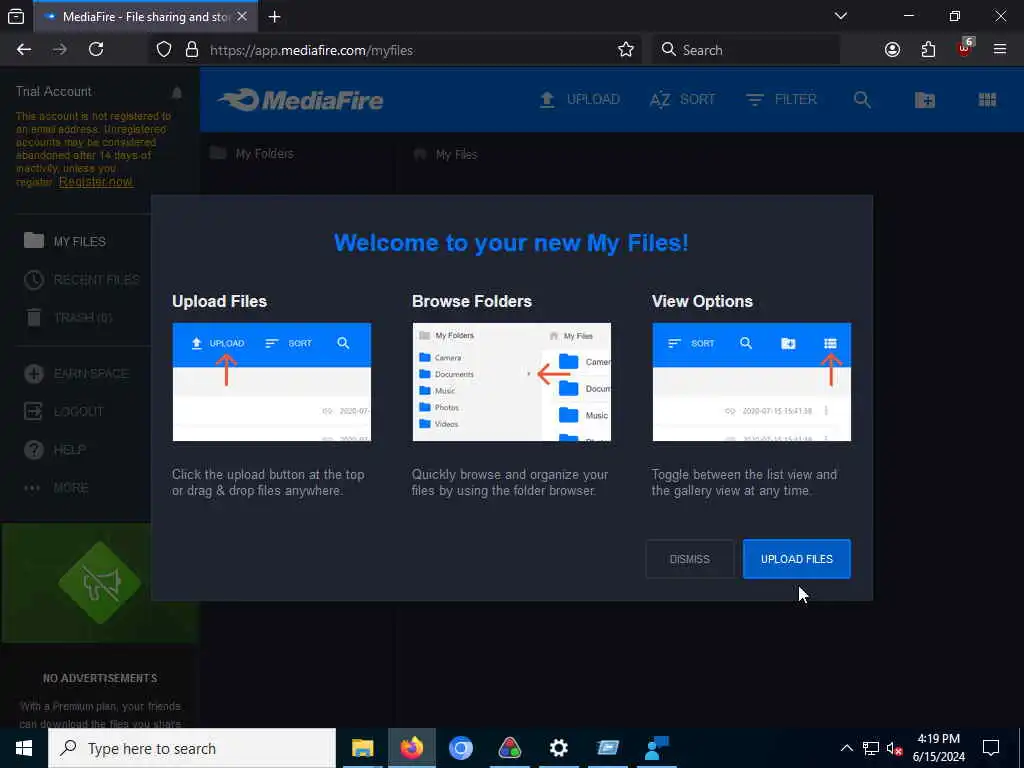1024x768 pixels.
Task: Click the Browse Folders tutorial thumbnail
Action: coord(511,382)
